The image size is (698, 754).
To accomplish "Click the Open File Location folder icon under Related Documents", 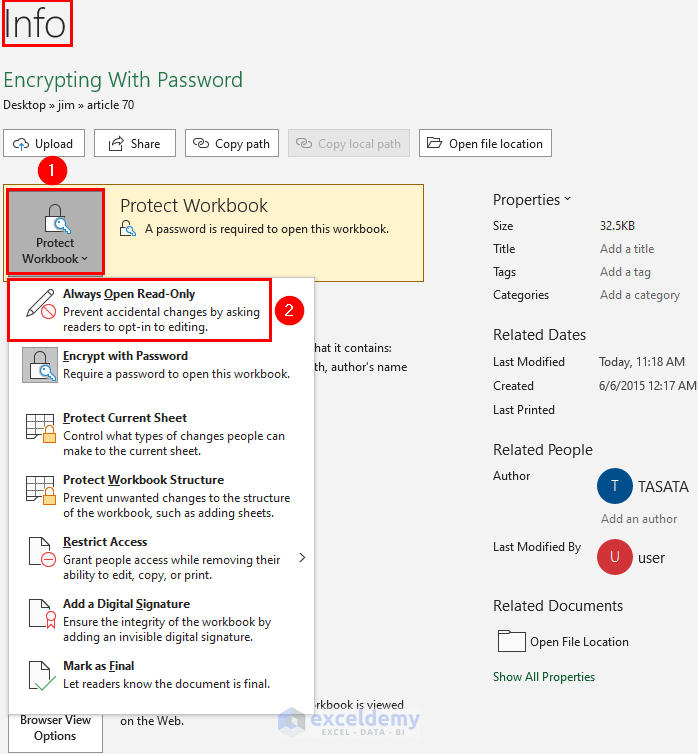I will (x=511, y=641).
